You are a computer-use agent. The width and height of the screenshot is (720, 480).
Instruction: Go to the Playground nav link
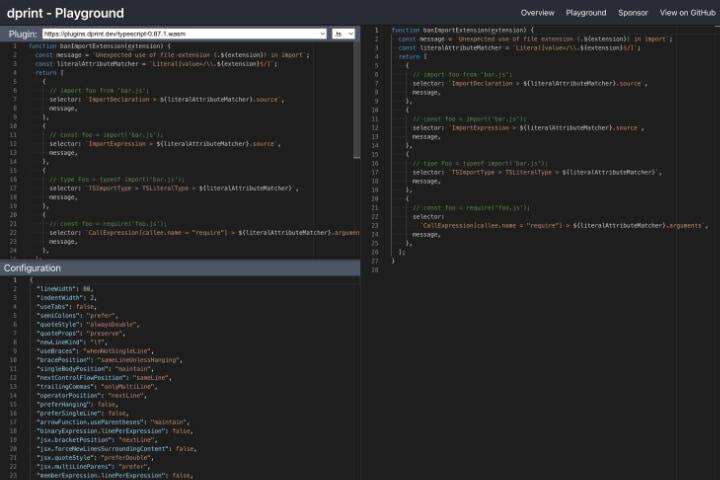(586, 13)
